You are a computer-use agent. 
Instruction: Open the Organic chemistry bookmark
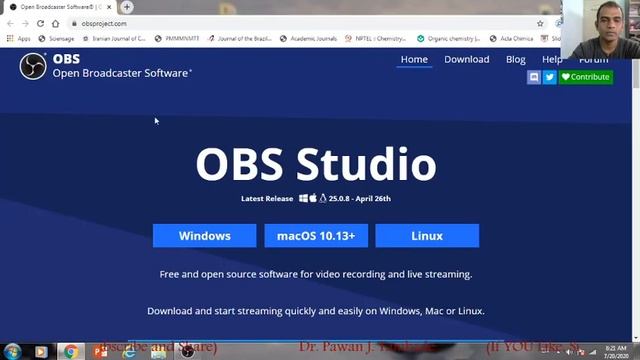click(449, 38)
